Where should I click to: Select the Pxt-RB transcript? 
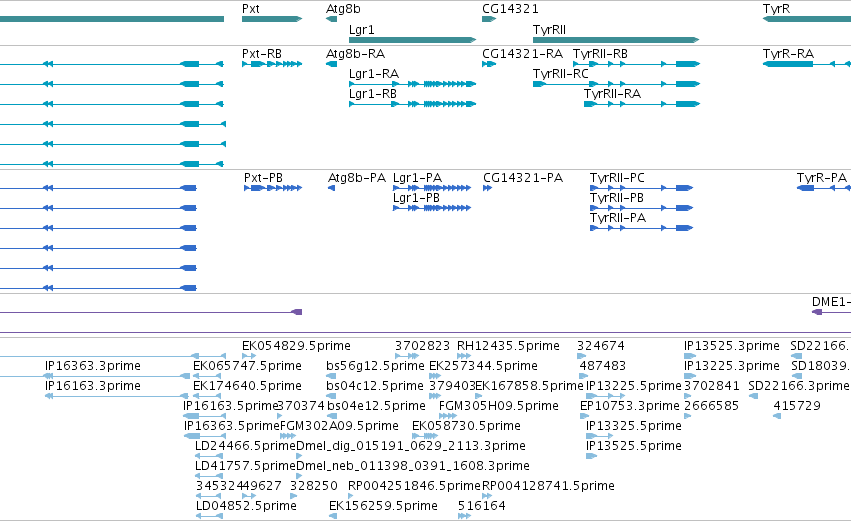tap(272, 64)
